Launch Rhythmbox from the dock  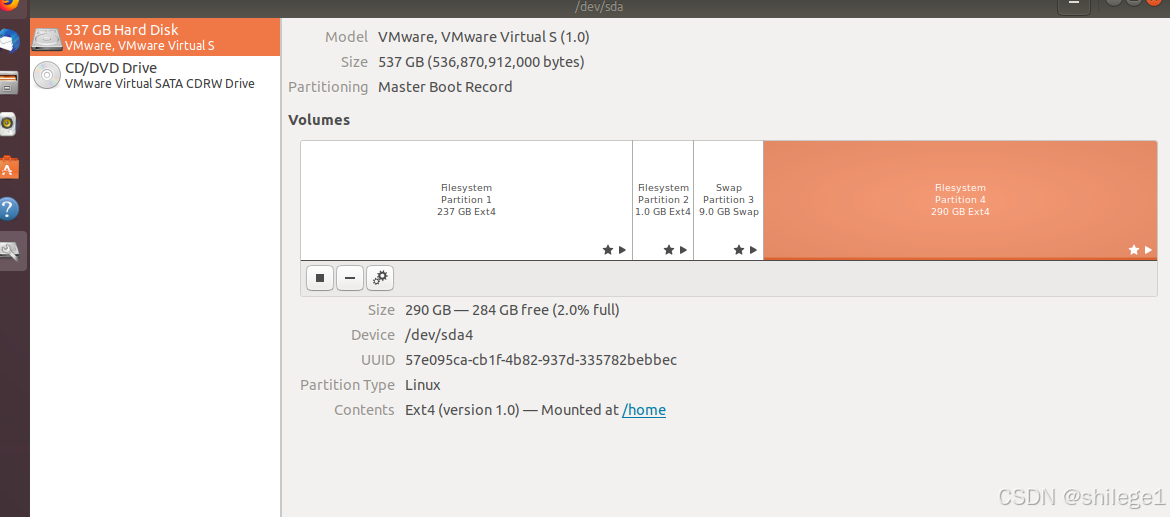tap(9, 124)
